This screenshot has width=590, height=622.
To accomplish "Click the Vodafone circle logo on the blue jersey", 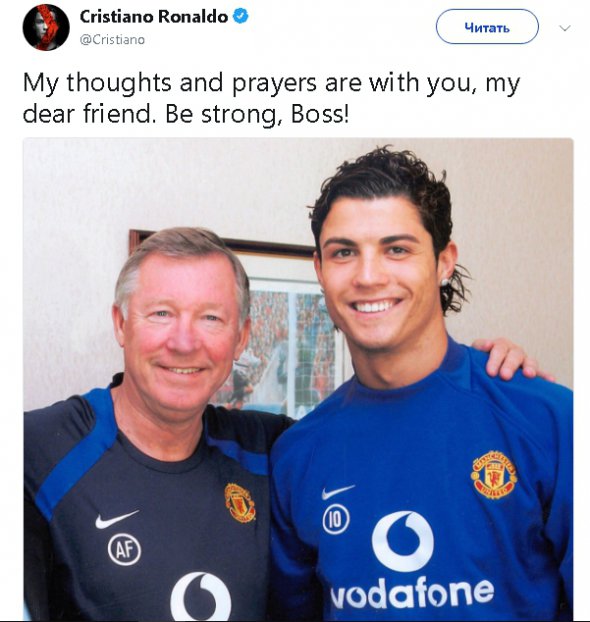I will (x=403, y=541).
